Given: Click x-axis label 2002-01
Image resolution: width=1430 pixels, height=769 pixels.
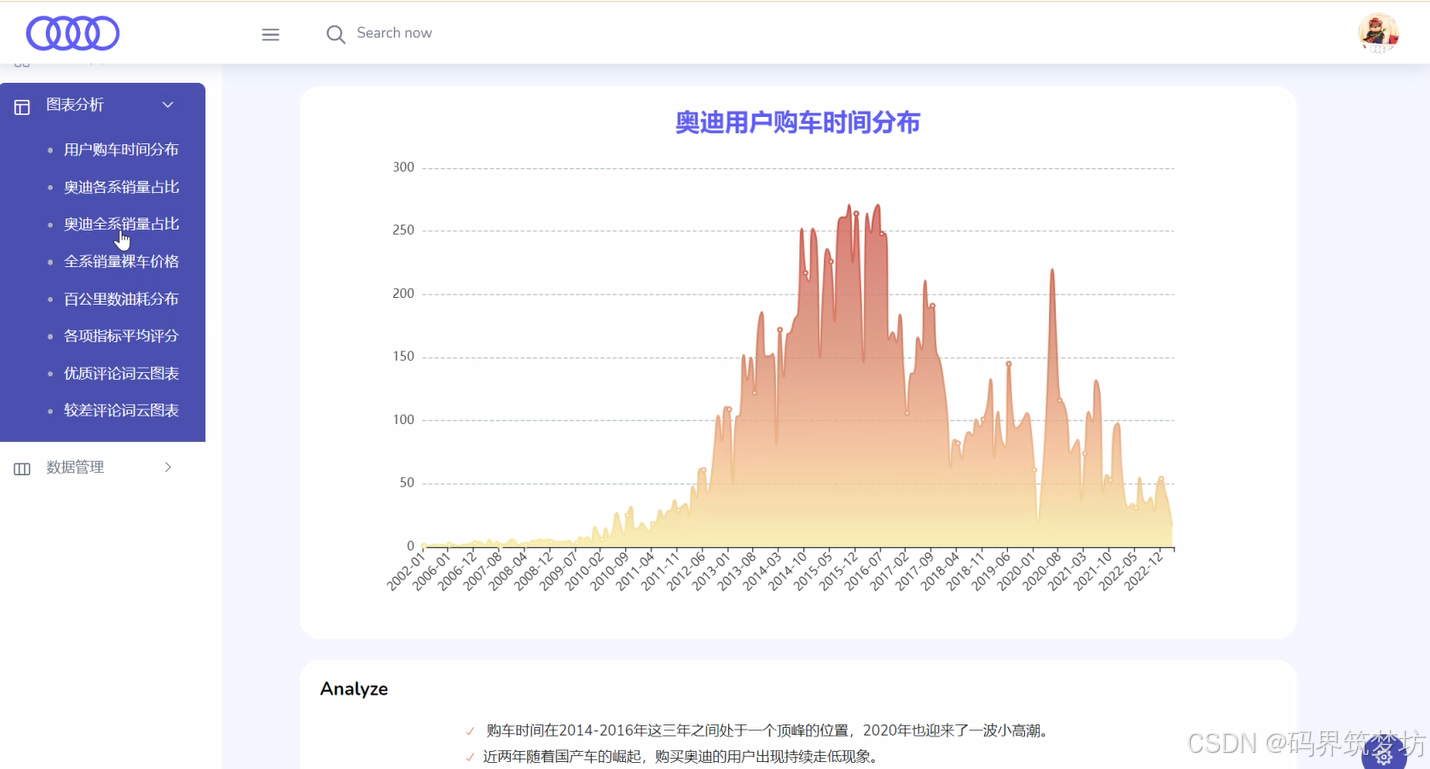Looking at the screenshot, I should [x=405, y=570].
